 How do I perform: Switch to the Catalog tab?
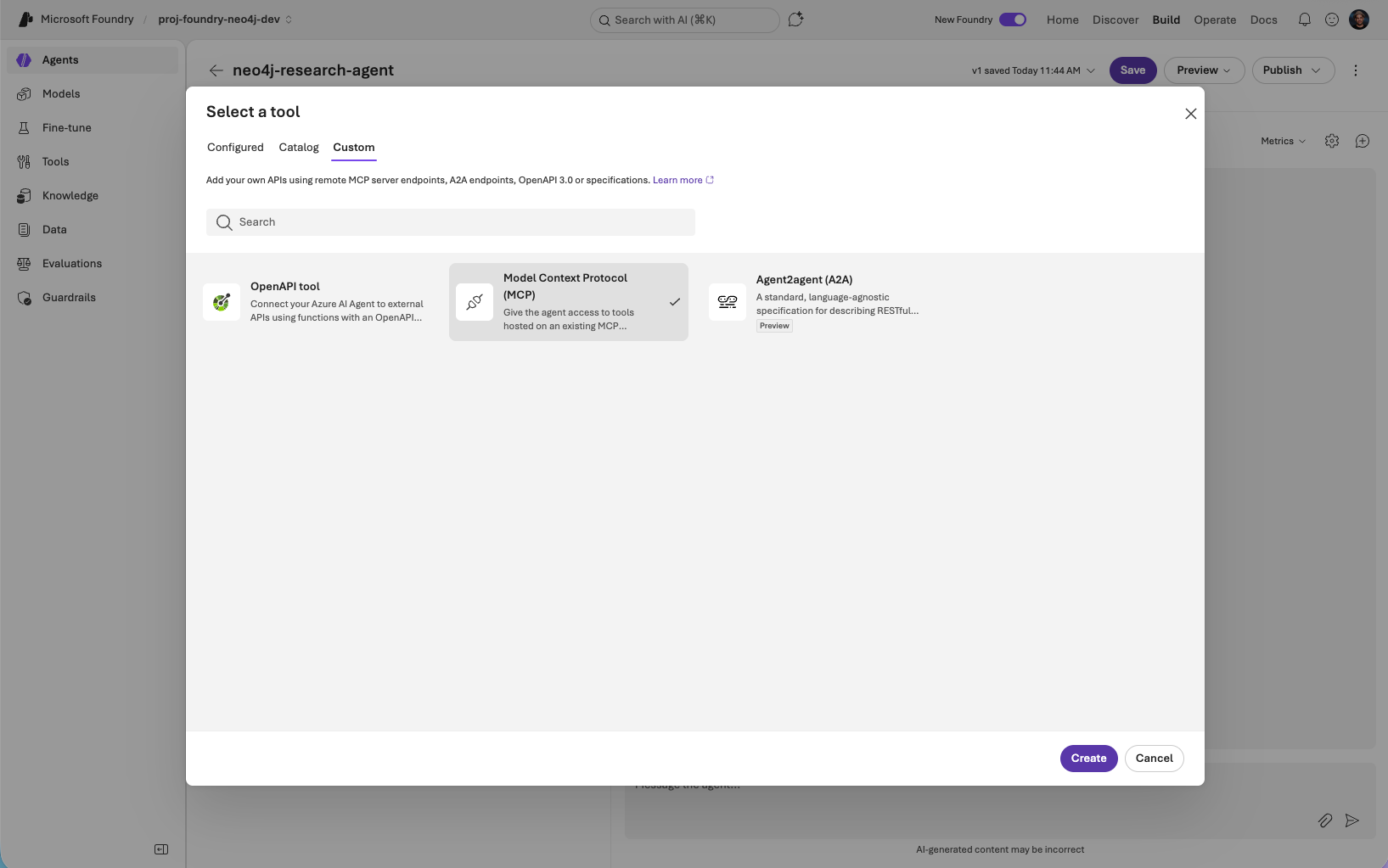tap(299, 148)
